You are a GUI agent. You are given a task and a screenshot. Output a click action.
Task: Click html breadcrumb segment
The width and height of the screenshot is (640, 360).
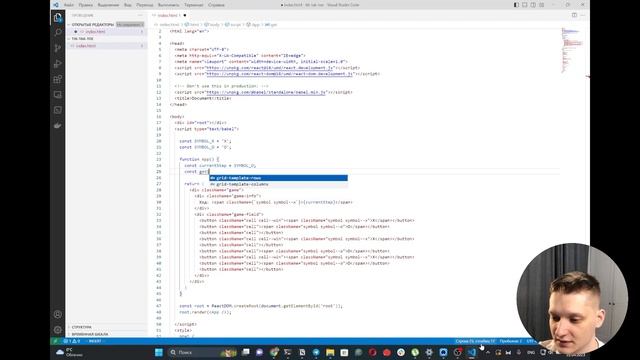pos(192,24)
